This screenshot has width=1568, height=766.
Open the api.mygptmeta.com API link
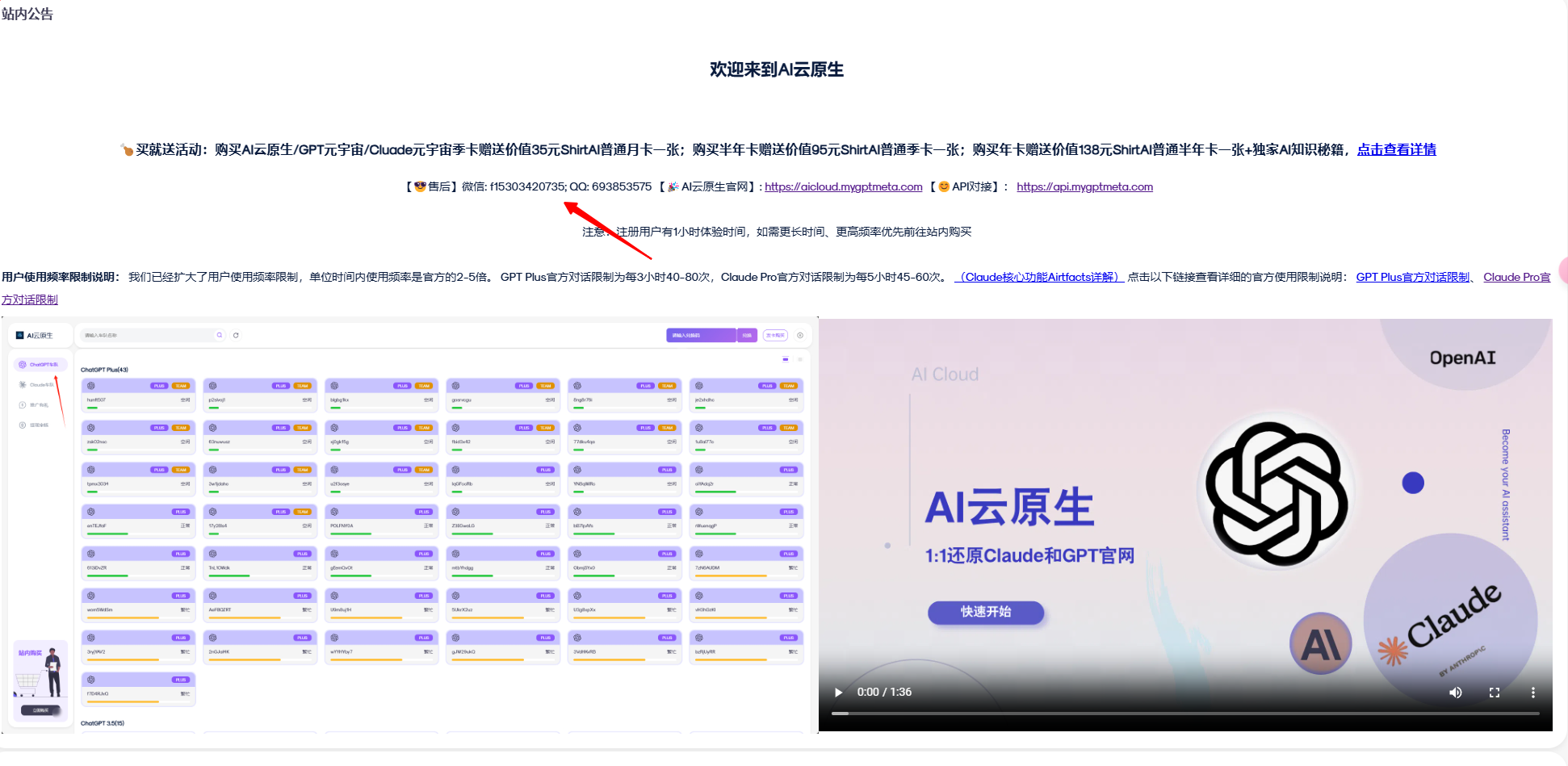coord(1084,186)
